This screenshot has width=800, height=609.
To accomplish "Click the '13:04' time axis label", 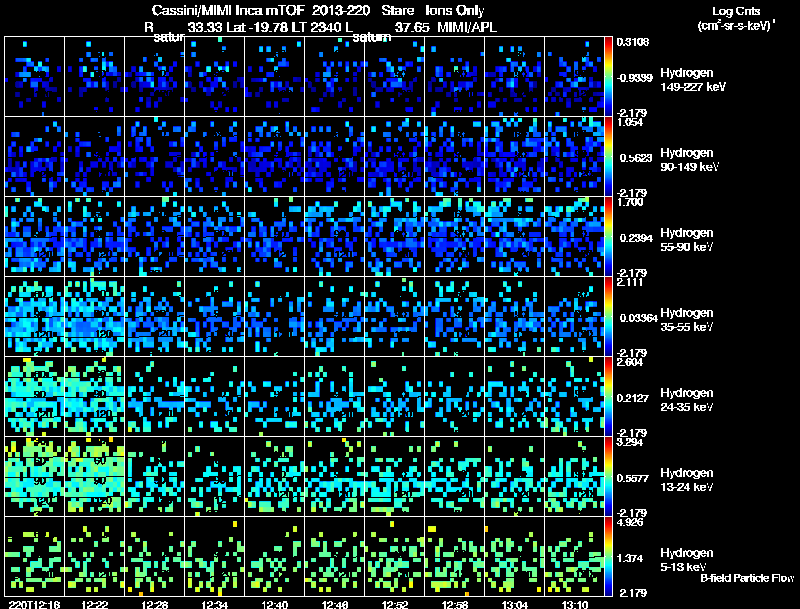I will 515,604.
